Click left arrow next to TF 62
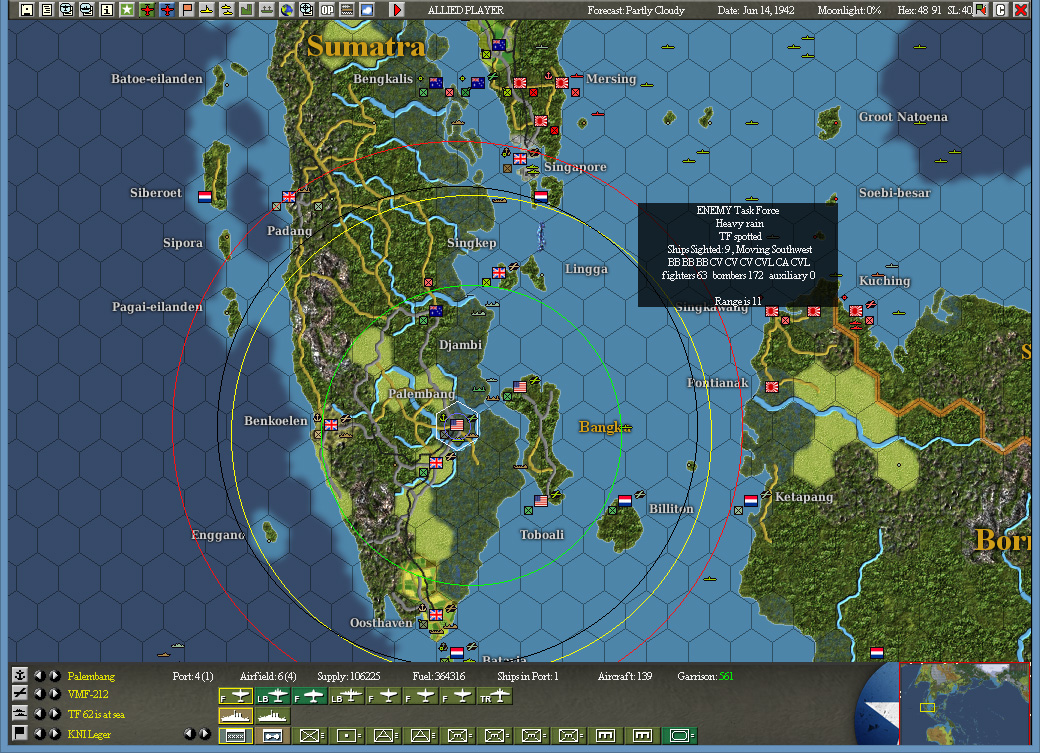Viewport: 1040px width, 753px height. tap(40, 714)
